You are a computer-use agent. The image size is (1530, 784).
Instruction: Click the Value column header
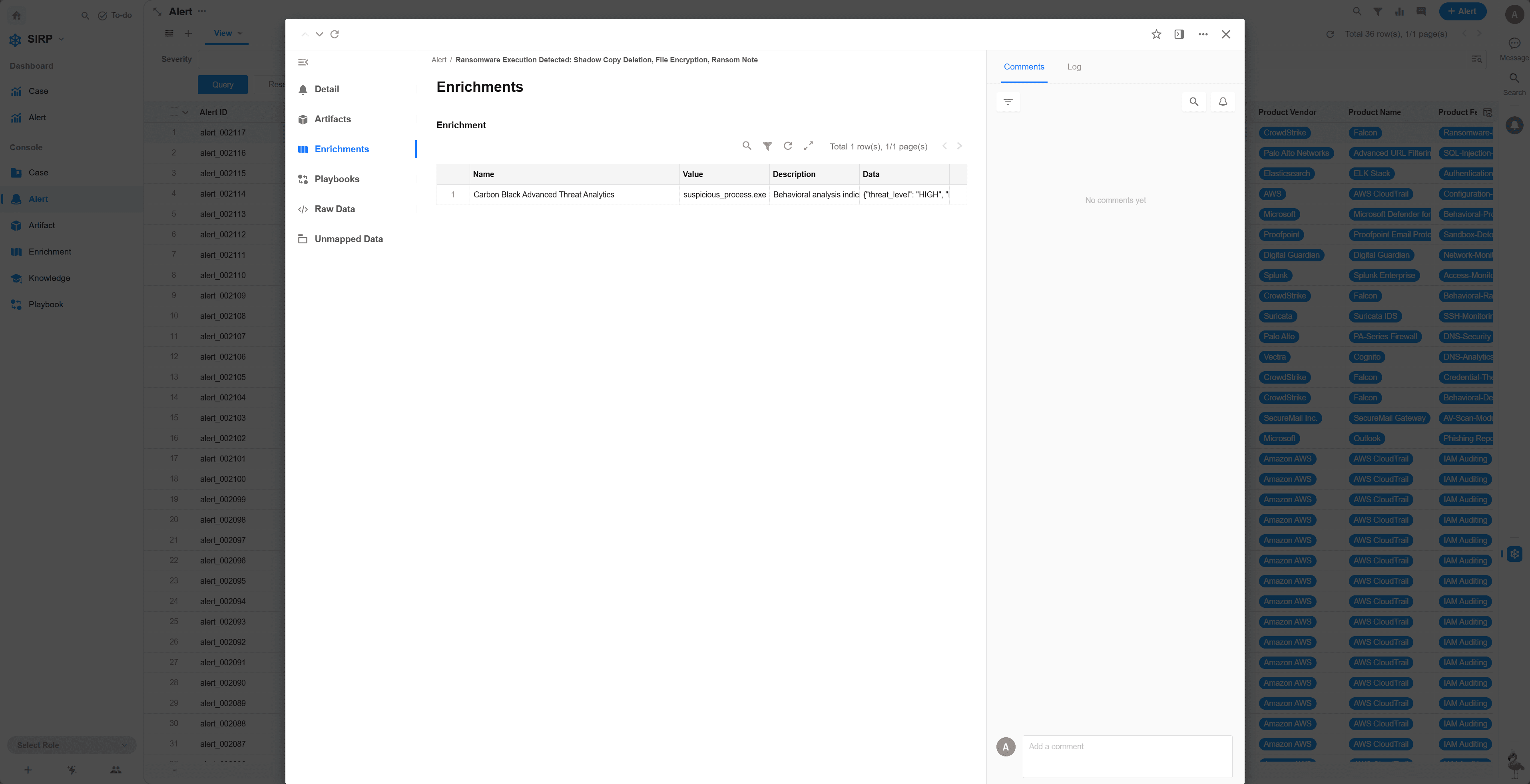(724, 175)
